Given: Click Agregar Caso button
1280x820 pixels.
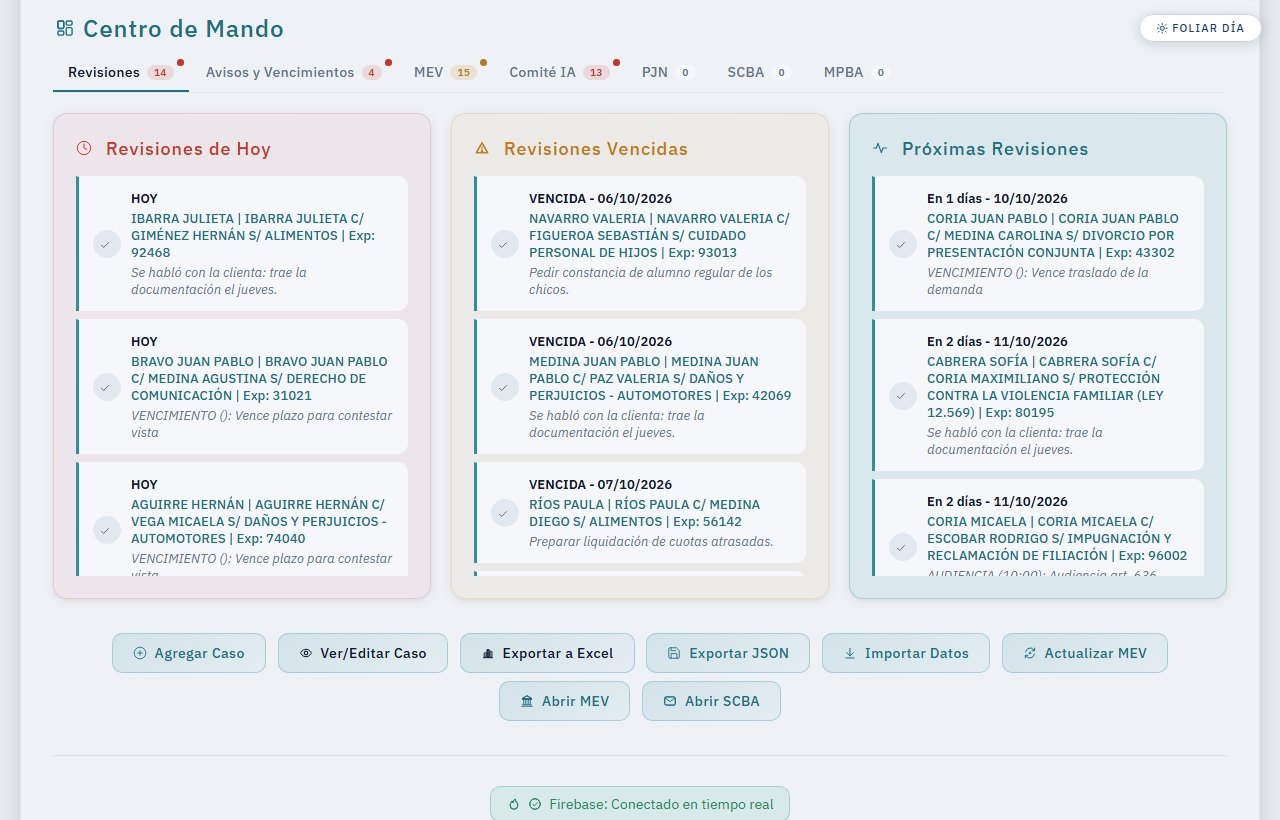Looking at the screenshot, I should coord(189,653).
